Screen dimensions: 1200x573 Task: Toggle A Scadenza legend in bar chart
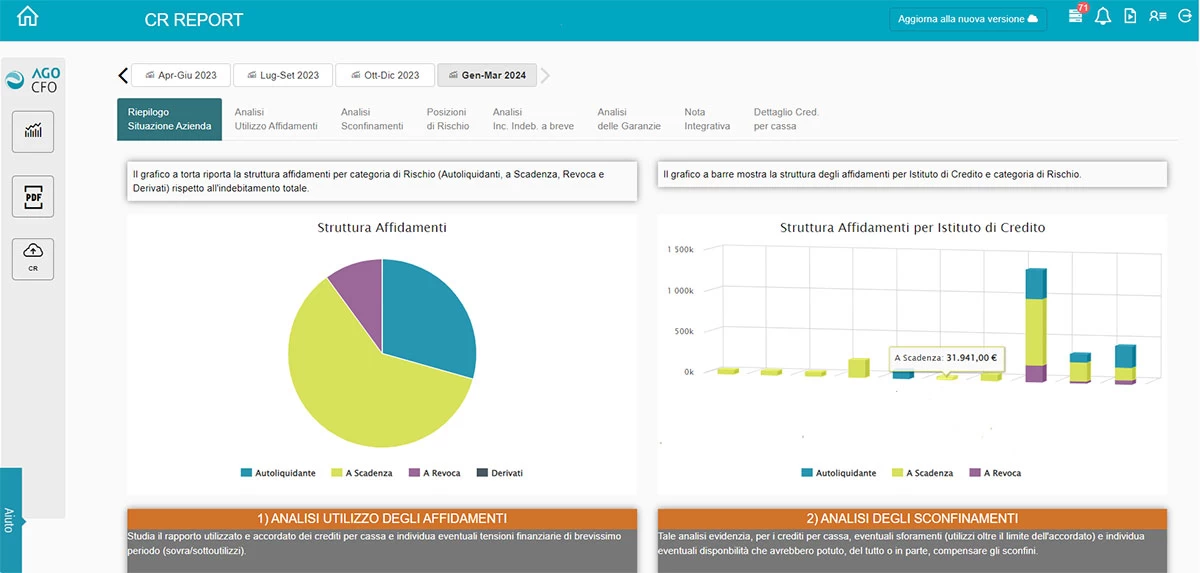[922, 473]
